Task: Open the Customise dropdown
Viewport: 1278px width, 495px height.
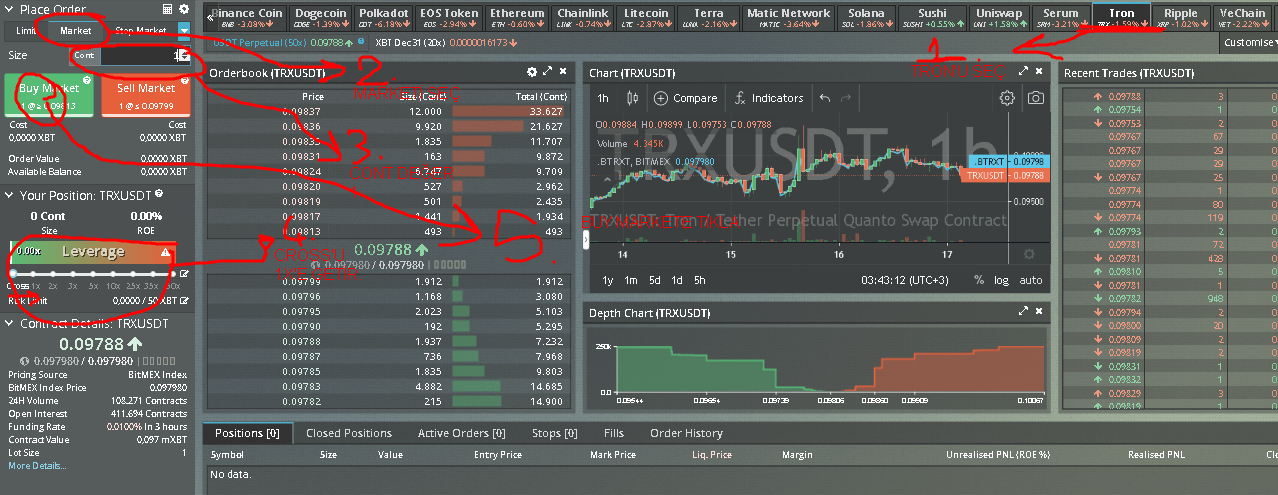Action: (1250, 43)
